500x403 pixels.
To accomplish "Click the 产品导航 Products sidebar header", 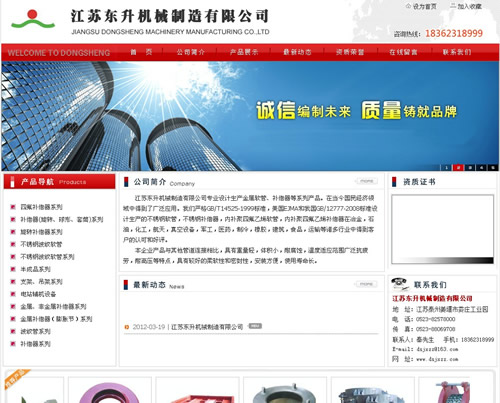I will [x=60, y=182].
